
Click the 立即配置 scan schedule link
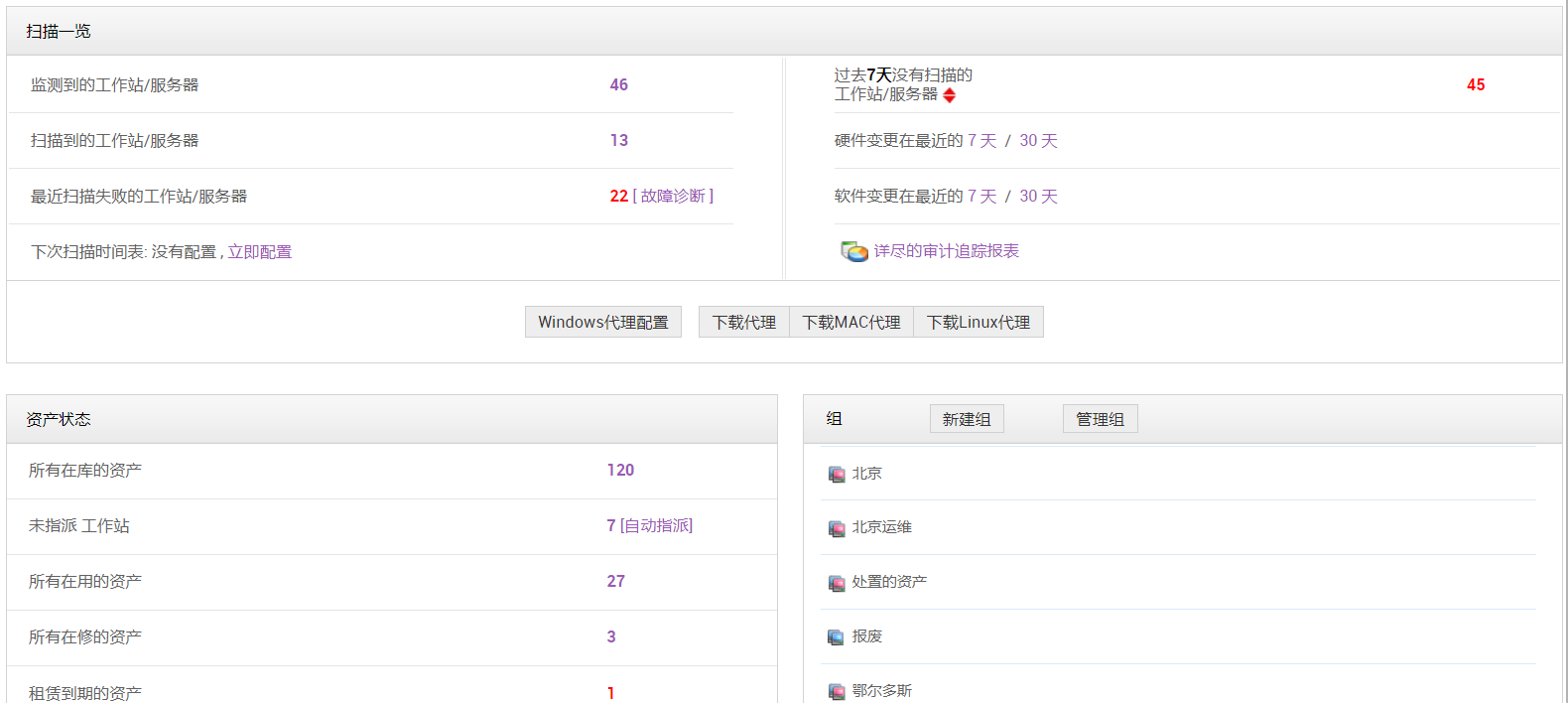[260, 252]
